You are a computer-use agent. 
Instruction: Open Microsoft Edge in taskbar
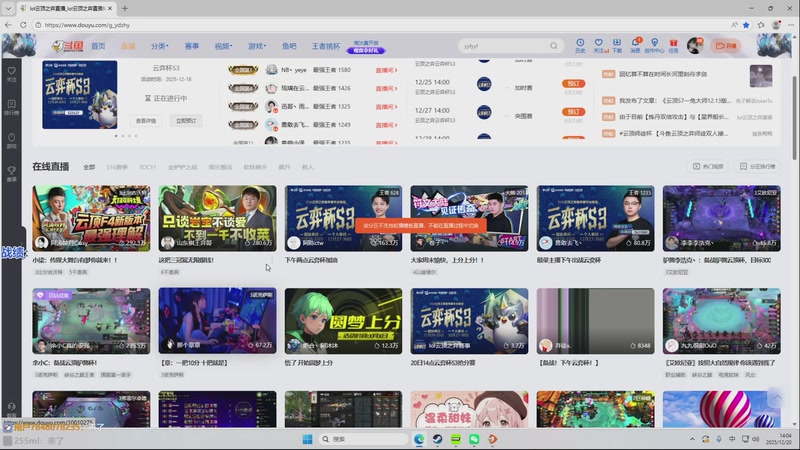coord(419,439)
